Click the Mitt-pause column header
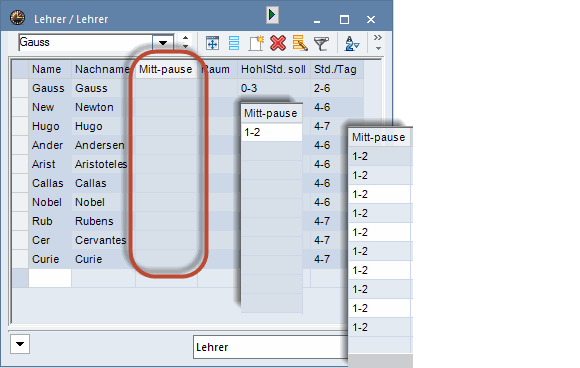Viewport: 580px width, 368px height. pos(166,69)
